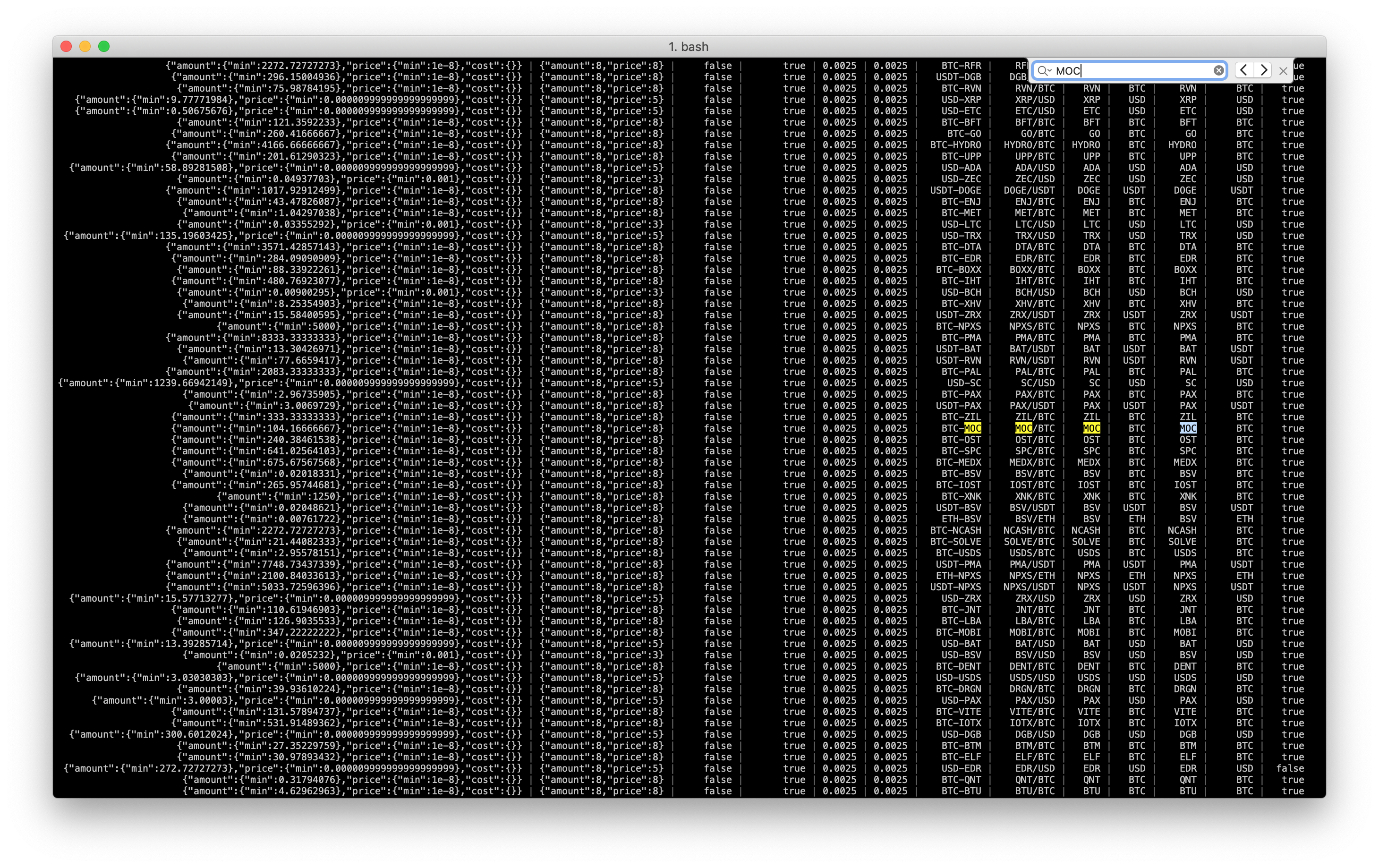Click the '1. bash' window title
Screen dimensions: 1379x868
click(x=689, y=46)
